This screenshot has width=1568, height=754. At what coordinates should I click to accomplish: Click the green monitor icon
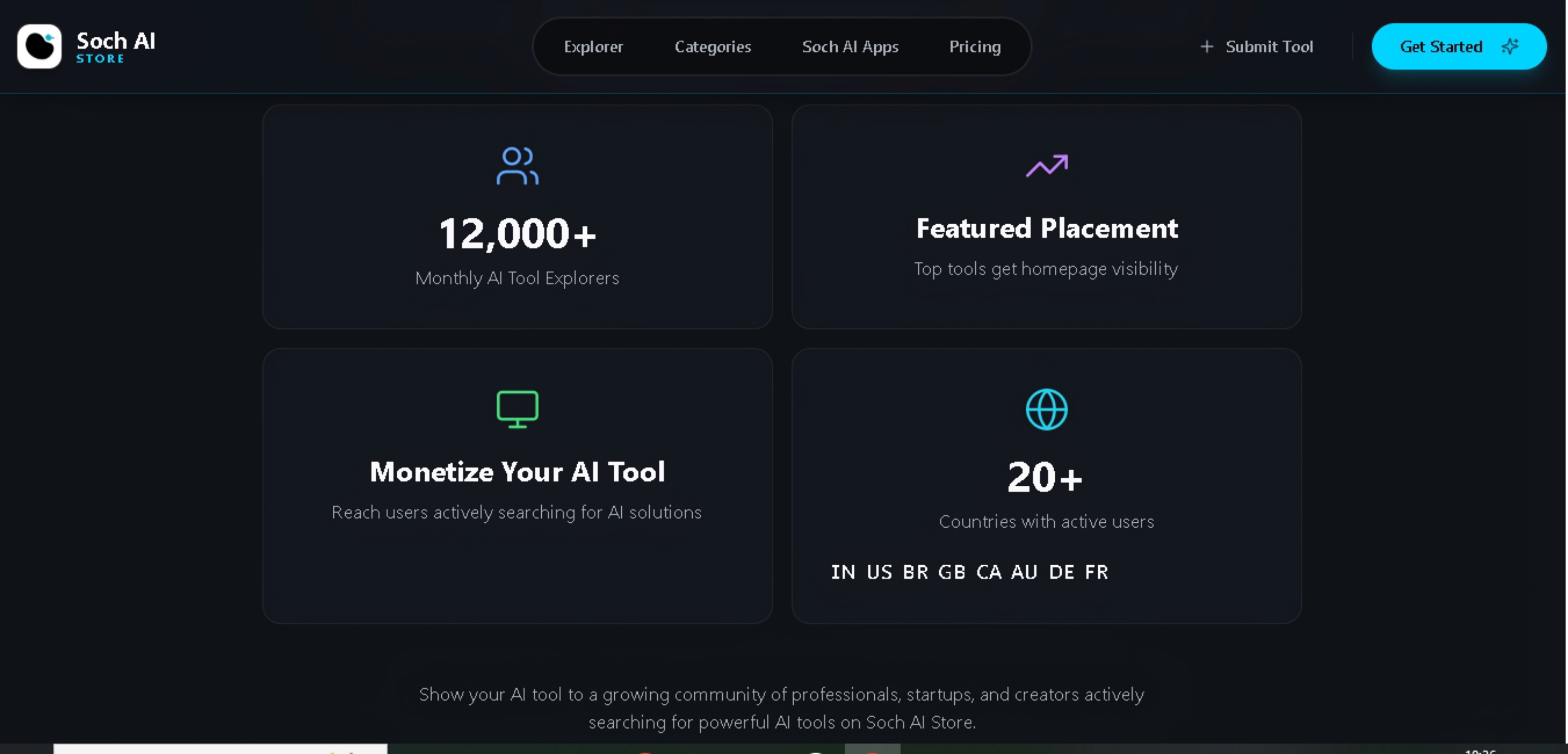tap(517, 409)
